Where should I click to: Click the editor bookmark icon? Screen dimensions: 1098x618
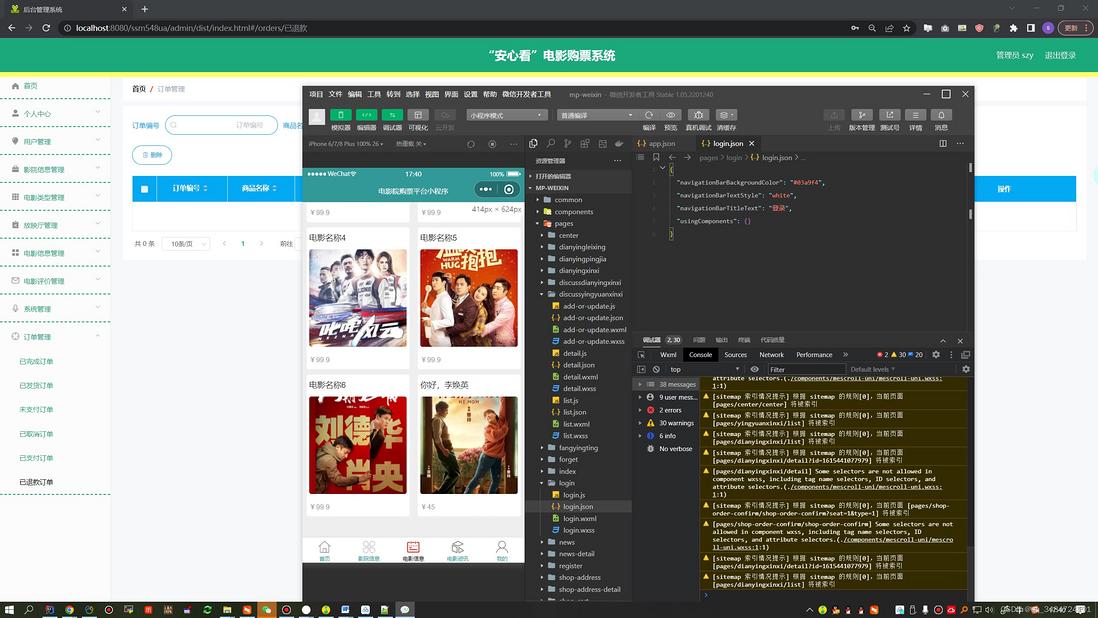tap(656, 157)
